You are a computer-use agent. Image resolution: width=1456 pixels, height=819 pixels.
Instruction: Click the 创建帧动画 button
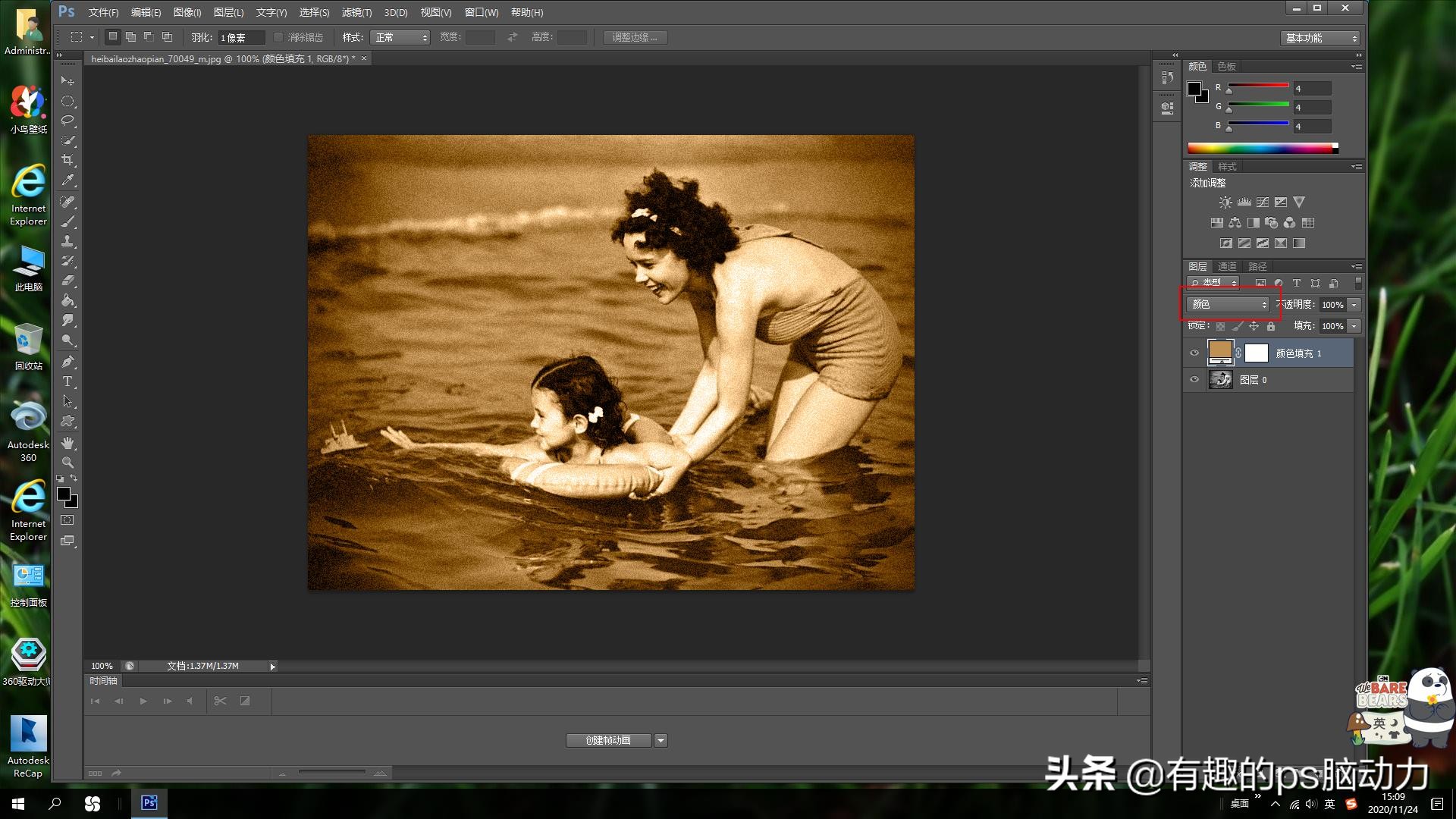click(608, 740)
